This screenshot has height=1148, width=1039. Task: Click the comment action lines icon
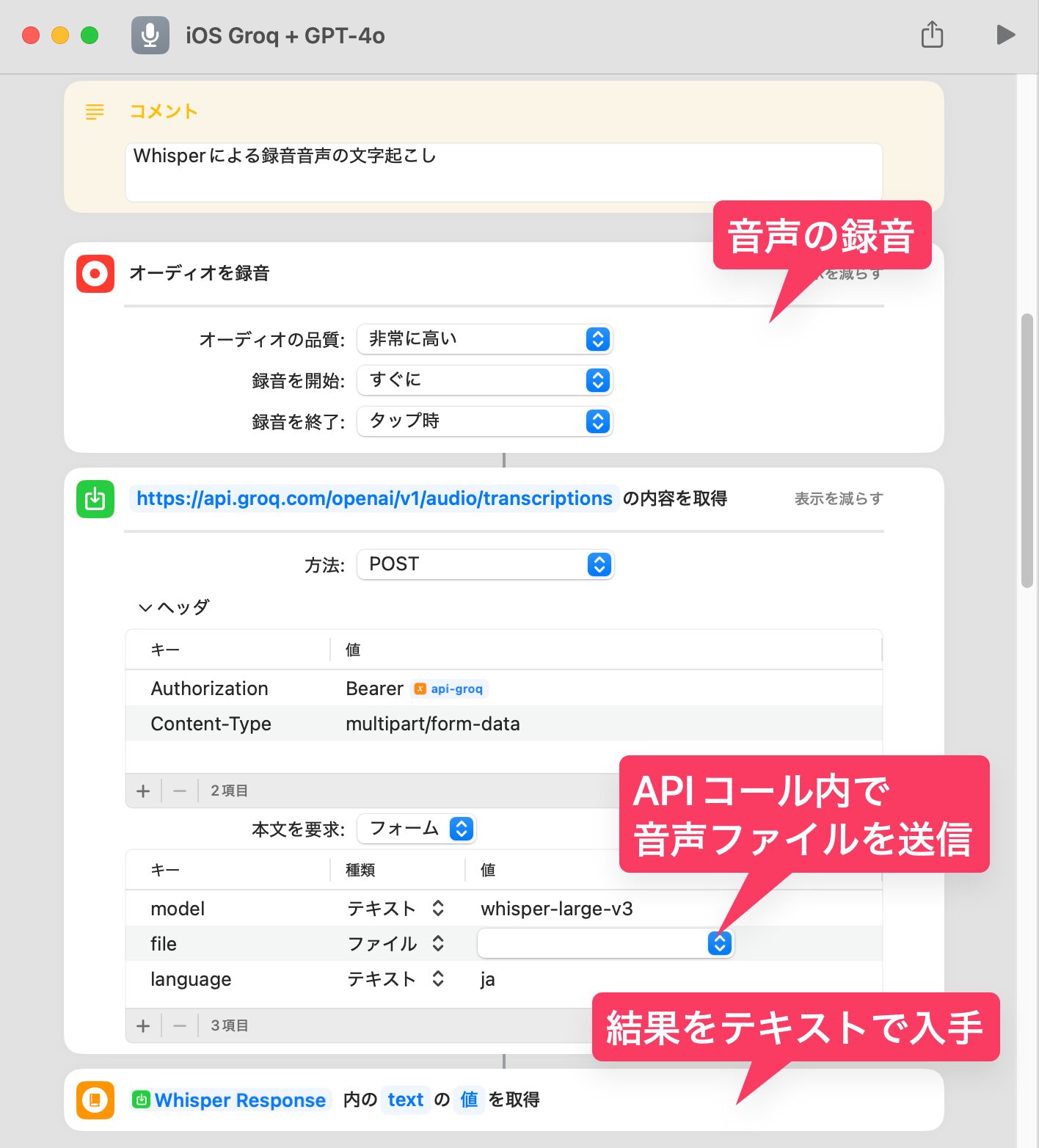(x=95, y=112)
